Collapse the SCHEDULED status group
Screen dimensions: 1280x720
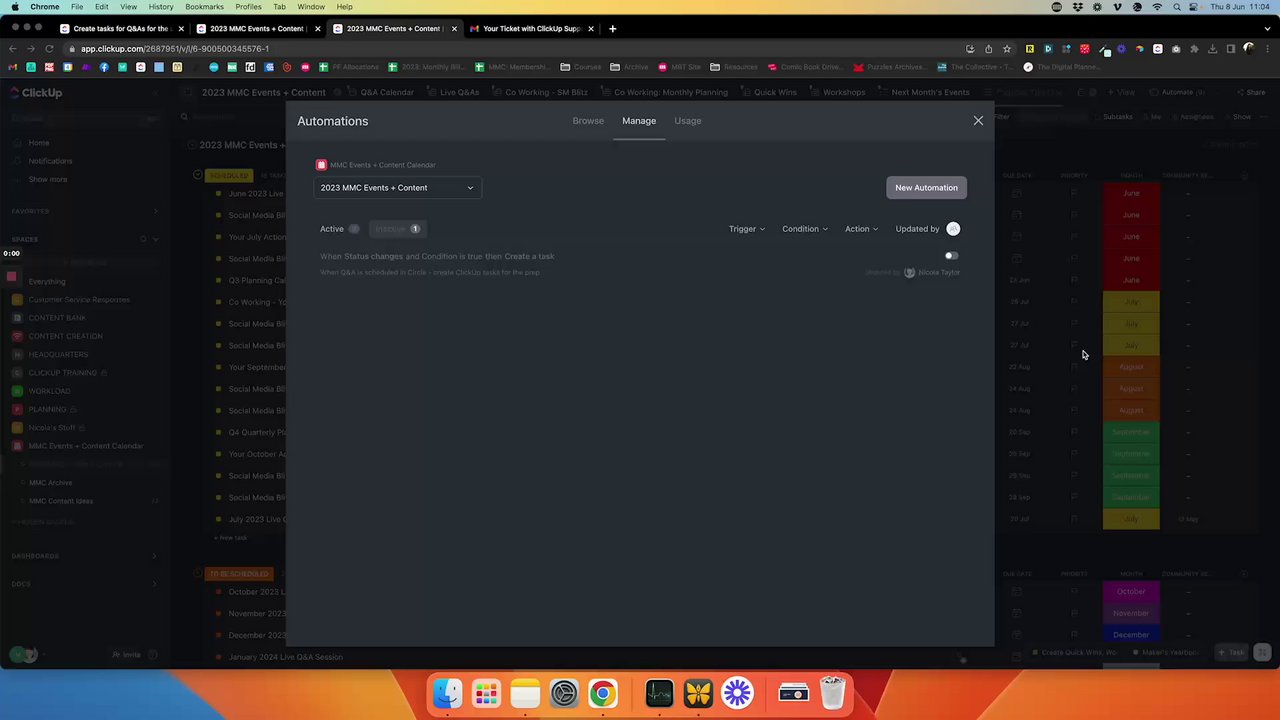pos(197,175)
